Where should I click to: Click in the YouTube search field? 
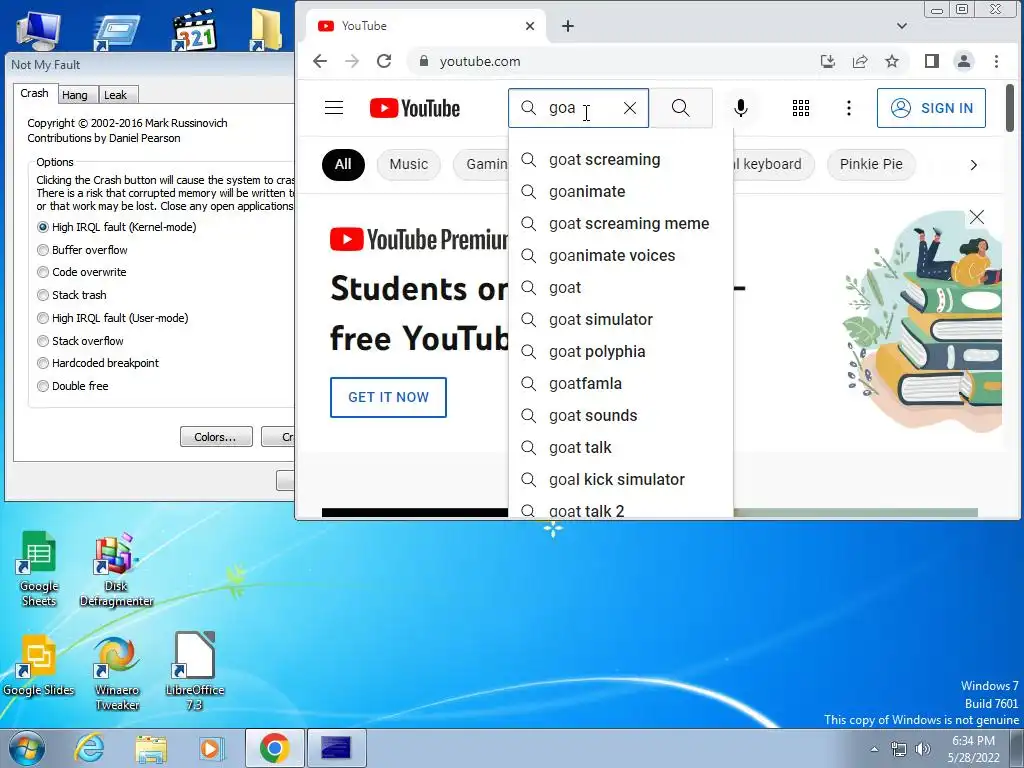click(579, 108)
